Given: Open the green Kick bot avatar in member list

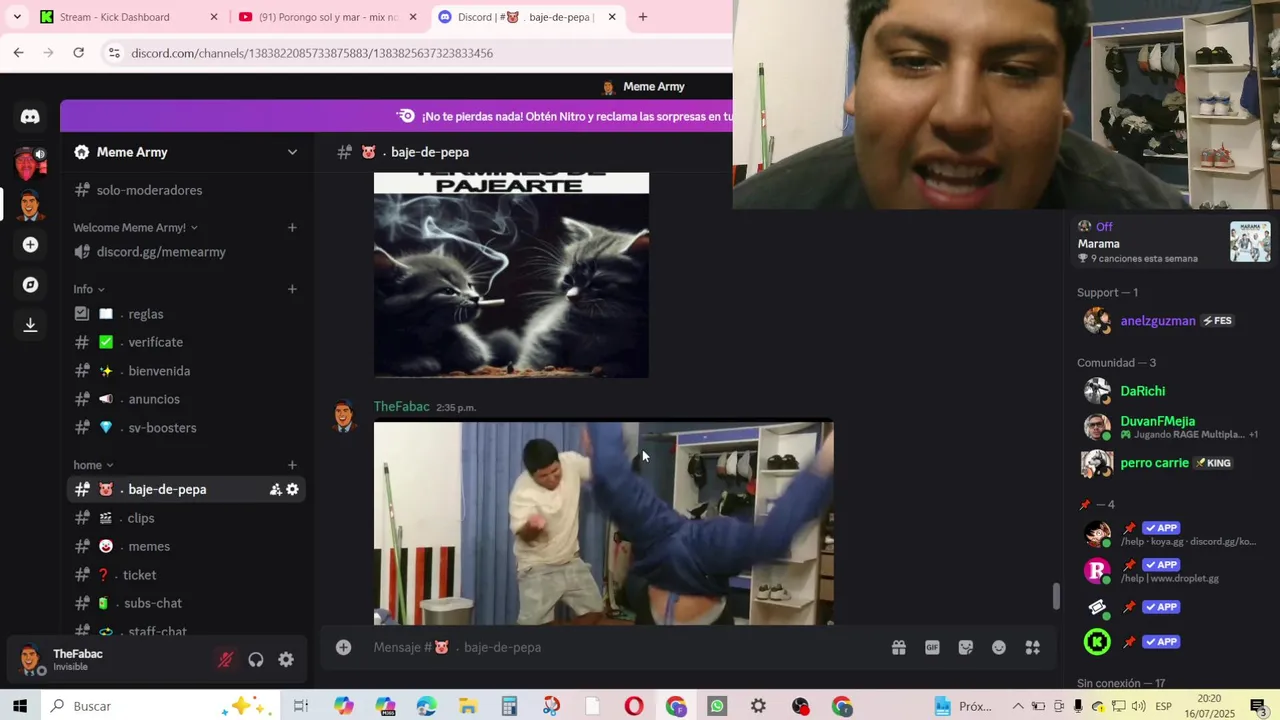Looking at the screenshot, I should tap(1097, 642).
